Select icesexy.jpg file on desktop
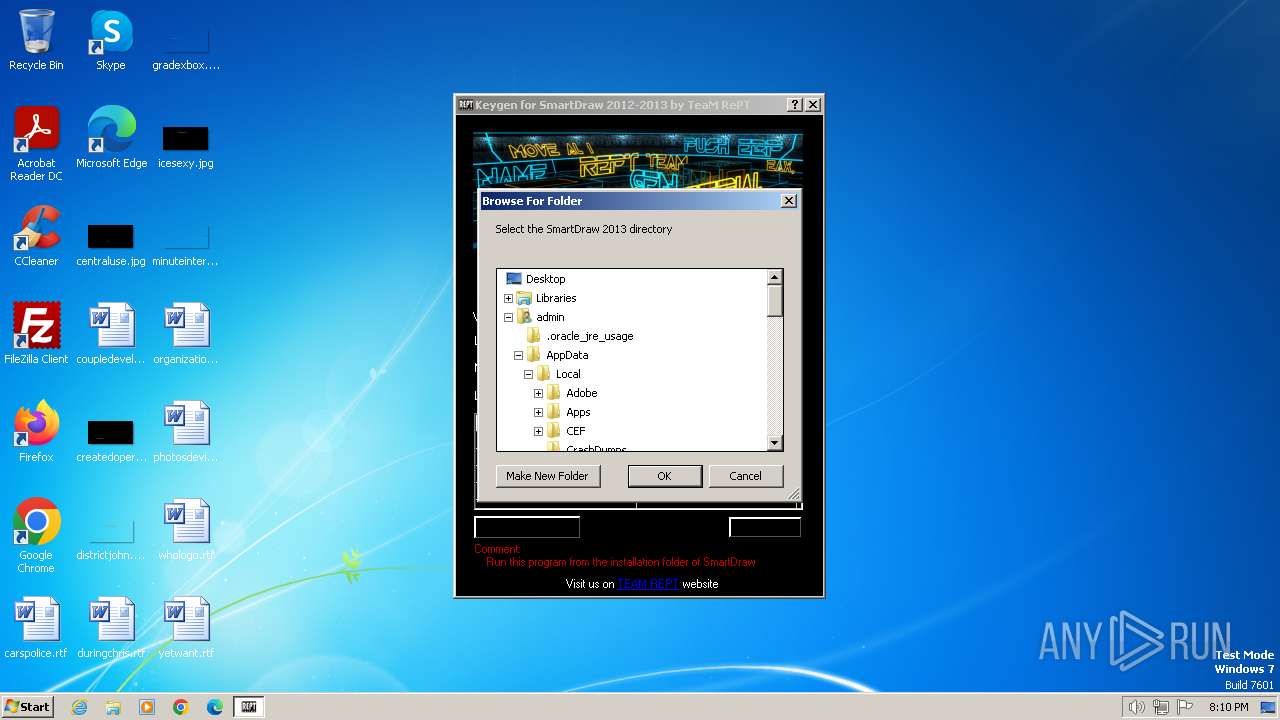This screenshot has width=1280, height=720. pyautogui.click(x=185, y=146)
